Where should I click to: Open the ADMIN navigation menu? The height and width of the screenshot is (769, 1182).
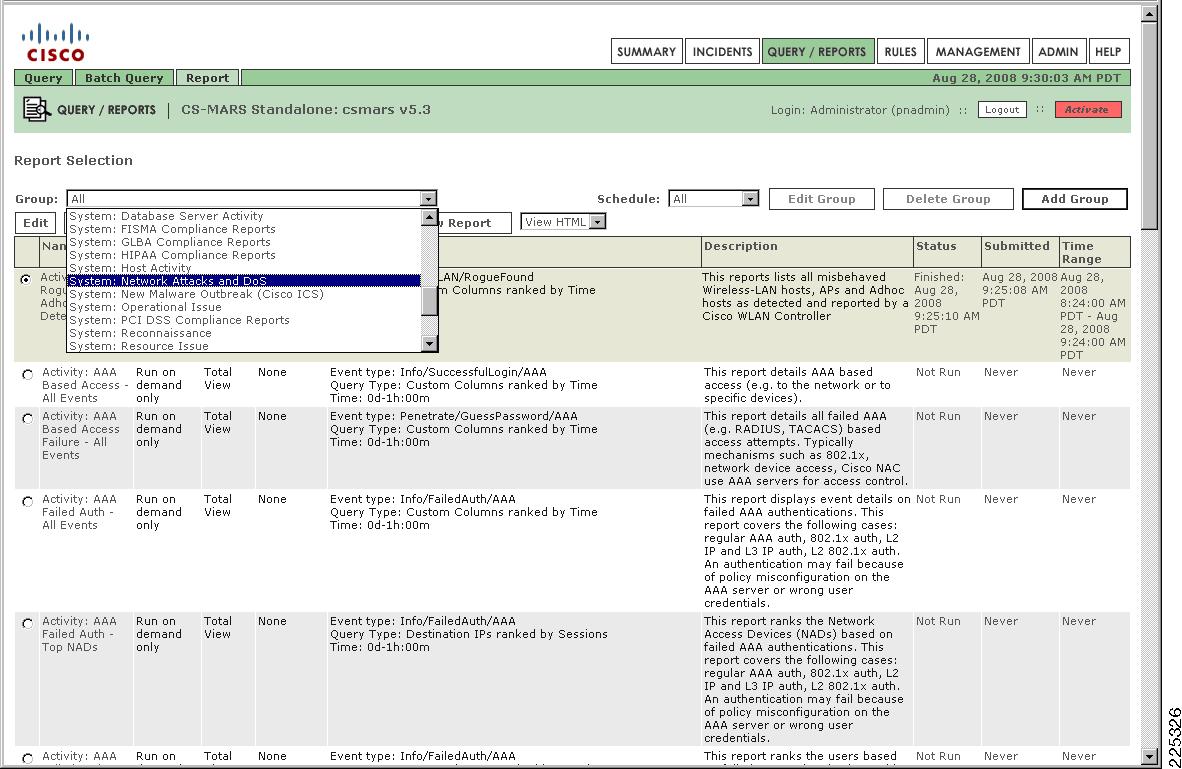(1058, 51)
